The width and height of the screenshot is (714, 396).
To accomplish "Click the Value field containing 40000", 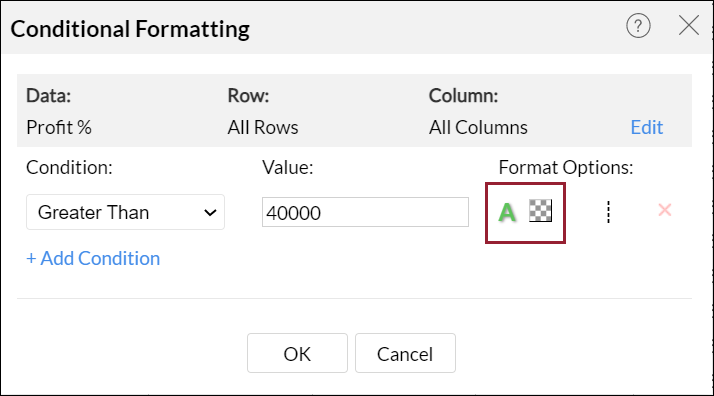I will (x=365, y=212).
